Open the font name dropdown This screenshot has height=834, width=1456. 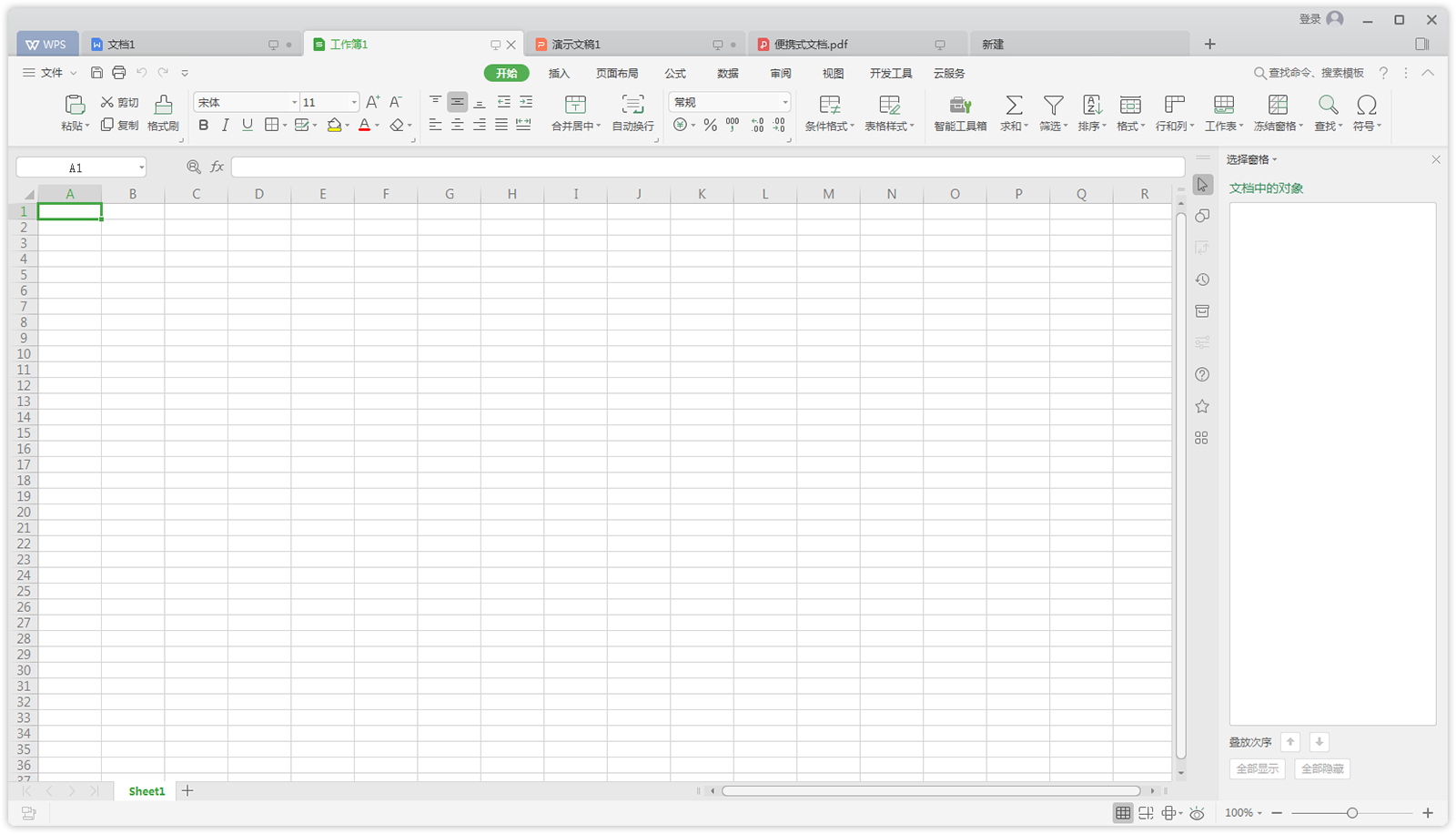coord(294,102)
